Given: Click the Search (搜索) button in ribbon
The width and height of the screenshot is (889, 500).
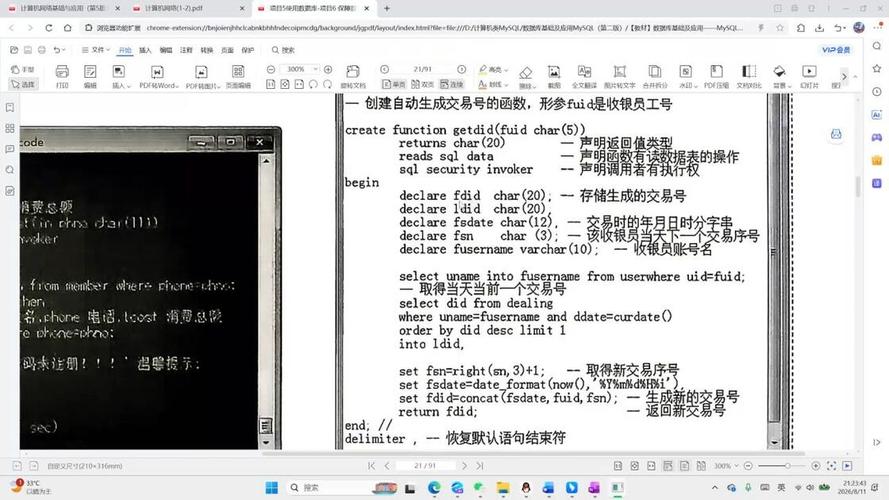Looking at the screenshot, I should click(283, 50).
